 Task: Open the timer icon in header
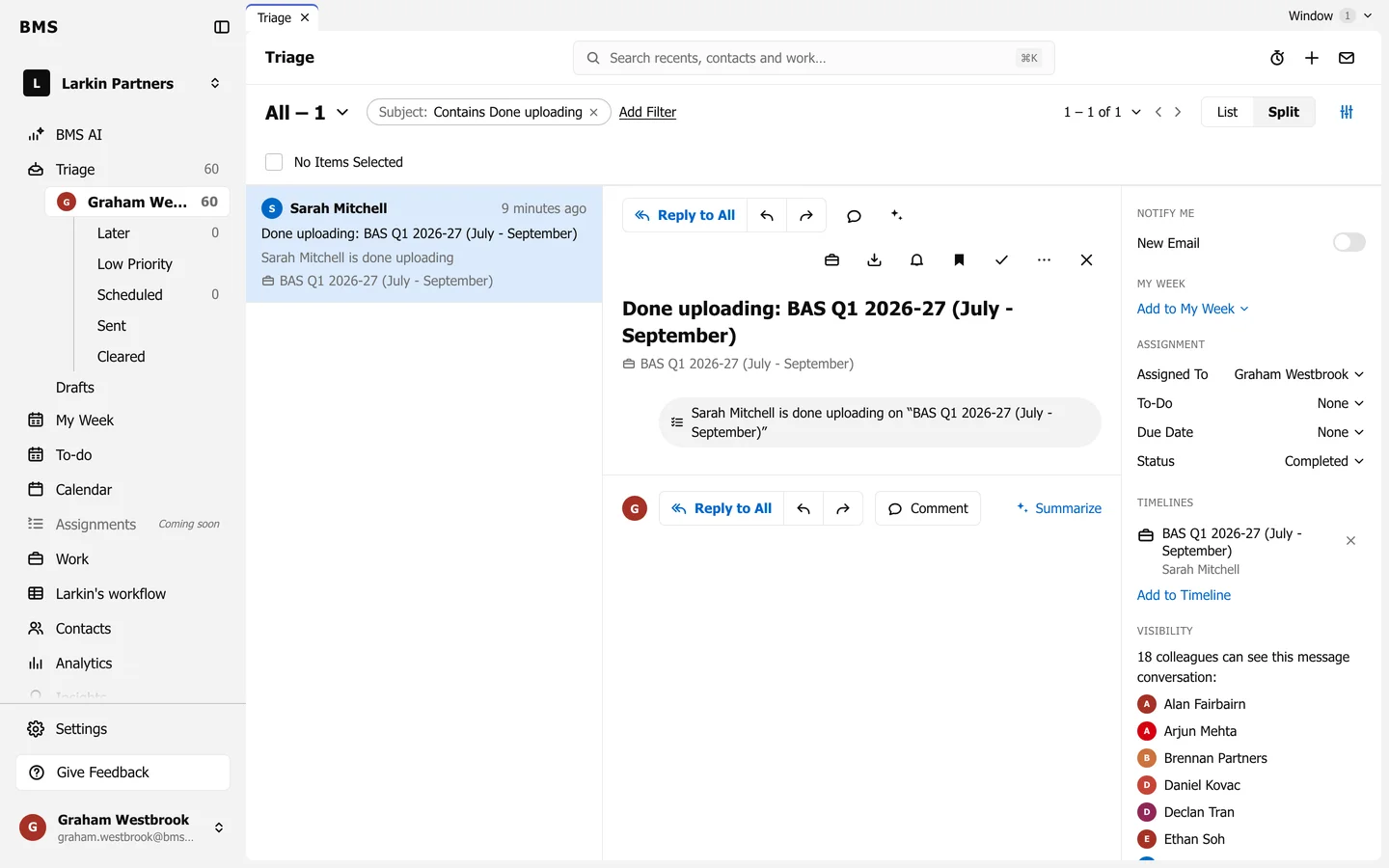[1277, 58]
